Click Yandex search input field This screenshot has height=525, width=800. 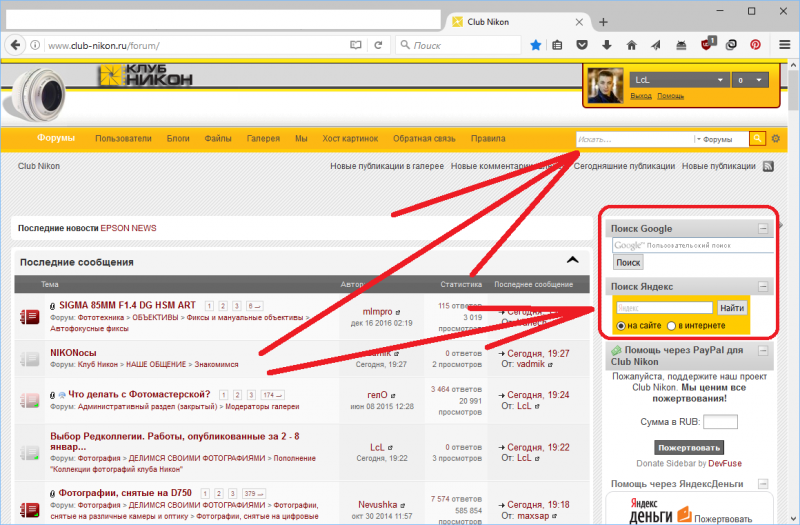pos(664,308)
